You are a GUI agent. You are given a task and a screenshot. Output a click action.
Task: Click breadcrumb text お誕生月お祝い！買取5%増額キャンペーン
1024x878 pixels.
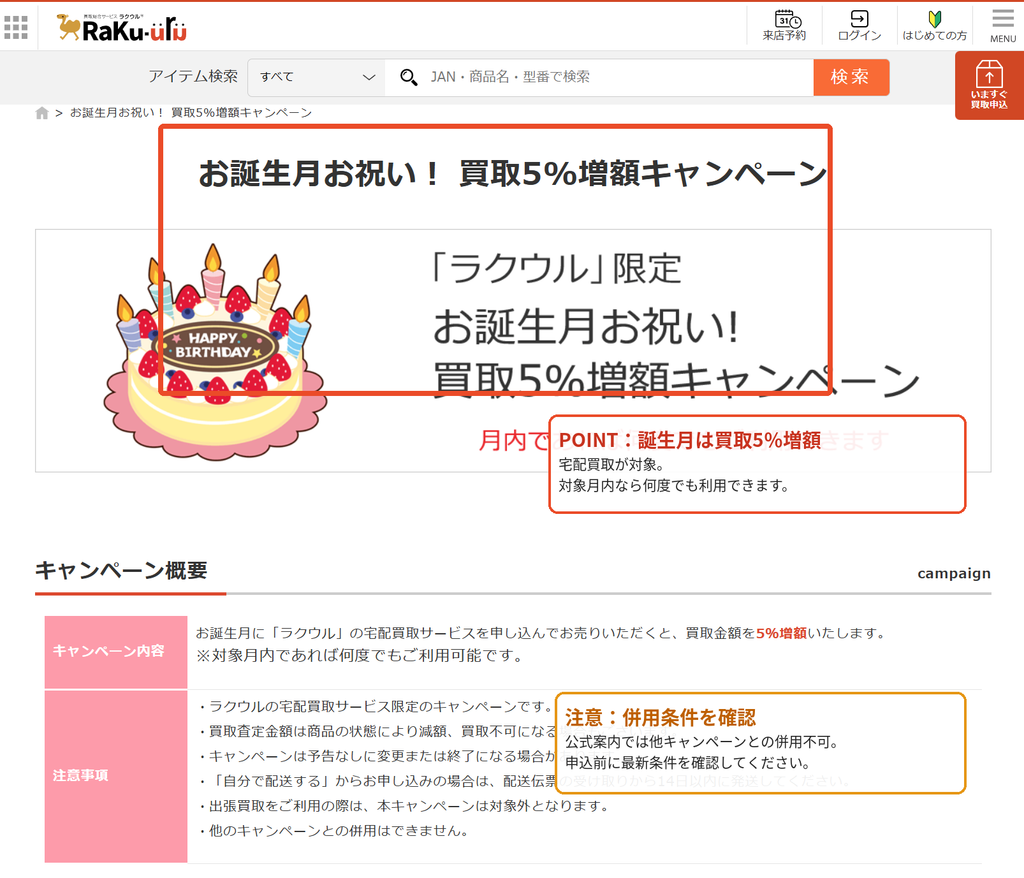pyautogui.click(x=191, y=113)
